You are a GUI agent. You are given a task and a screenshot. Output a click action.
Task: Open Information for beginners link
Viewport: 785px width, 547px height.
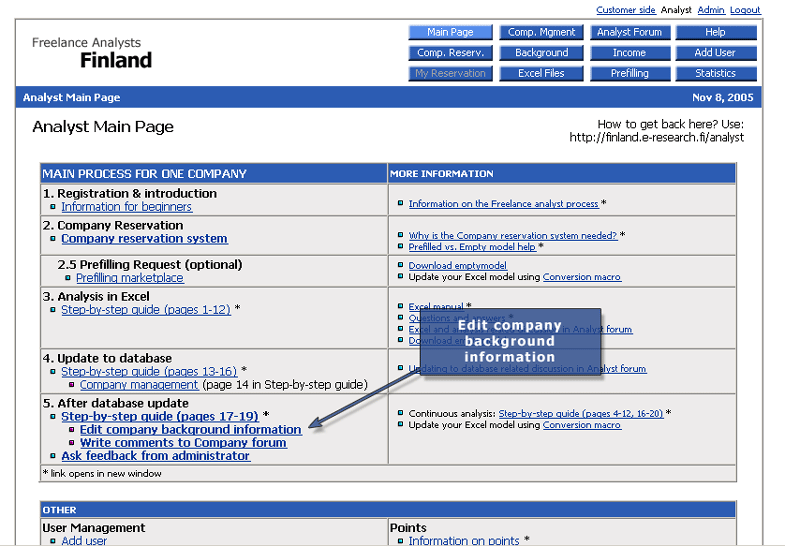point(127,207)
